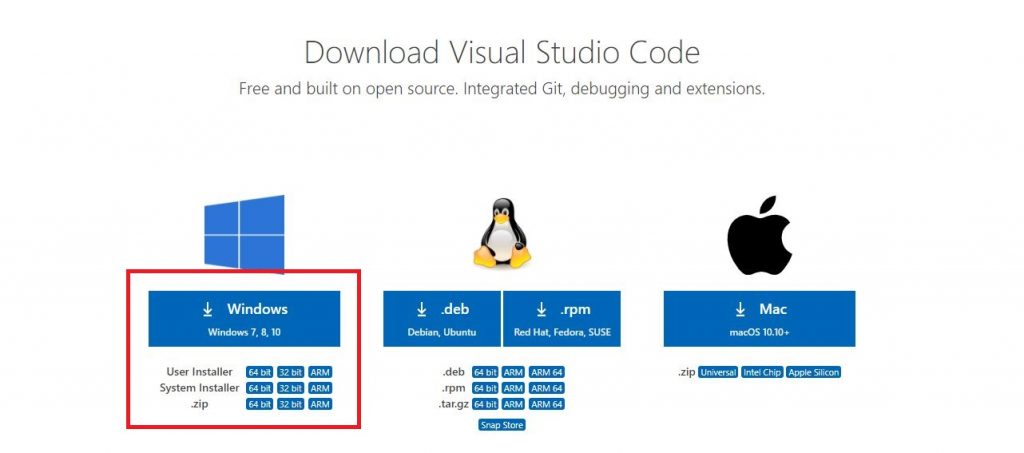Download Linux .rpm ARM build
Viewport: 1024px width, 453px height.
[x=513, y=388]
